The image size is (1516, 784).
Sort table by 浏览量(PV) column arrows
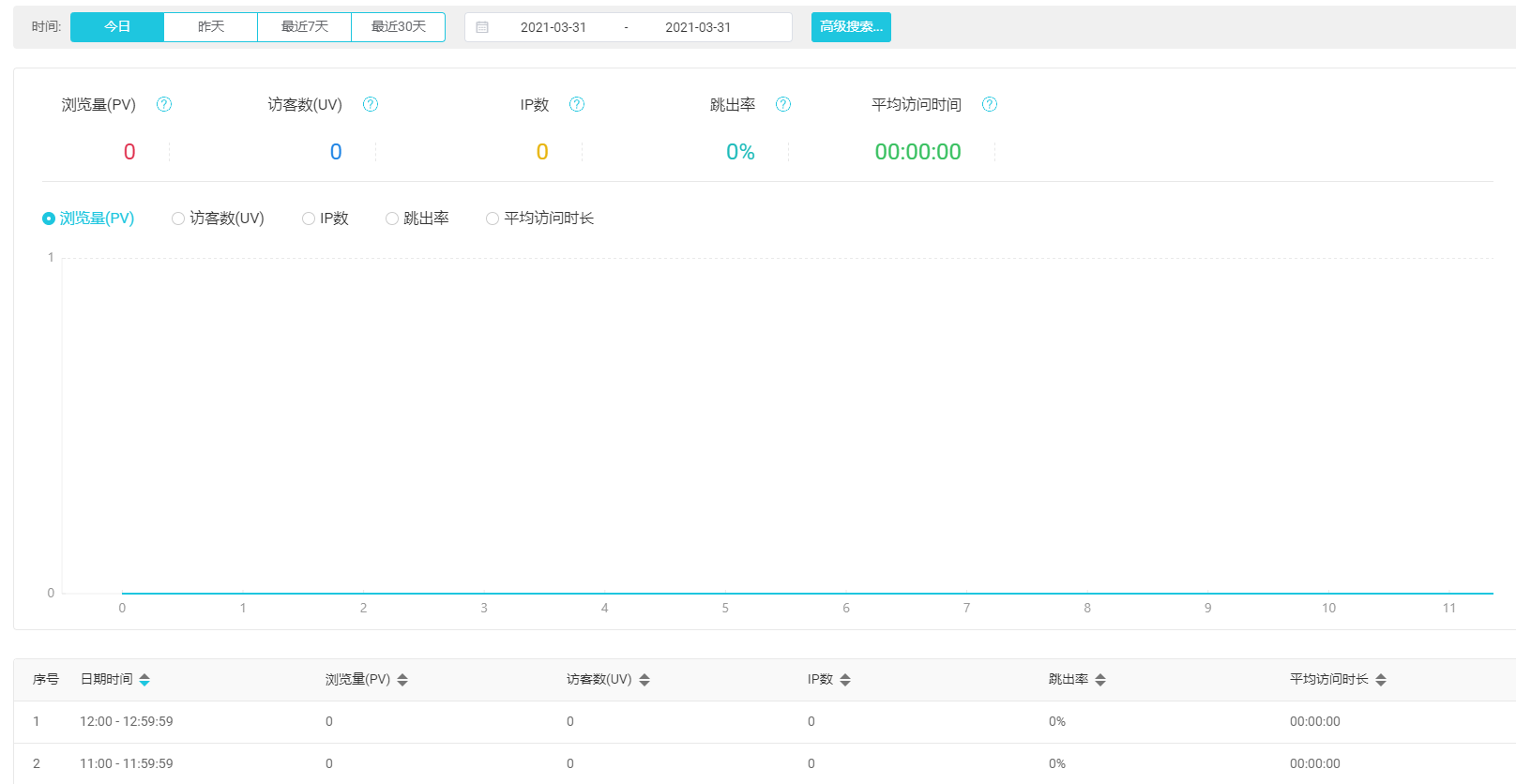[402, 680]
